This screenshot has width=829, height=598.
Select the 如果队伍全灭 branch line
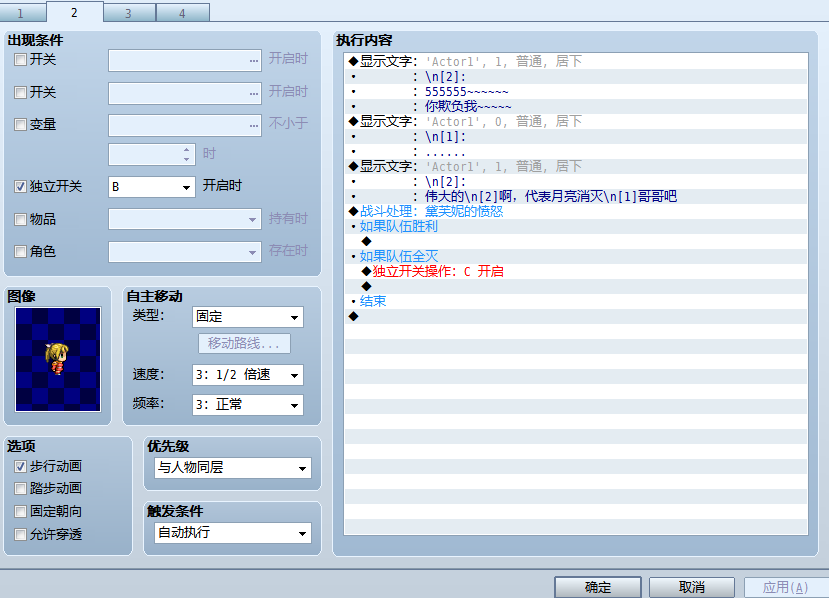(x=576, y=256)
